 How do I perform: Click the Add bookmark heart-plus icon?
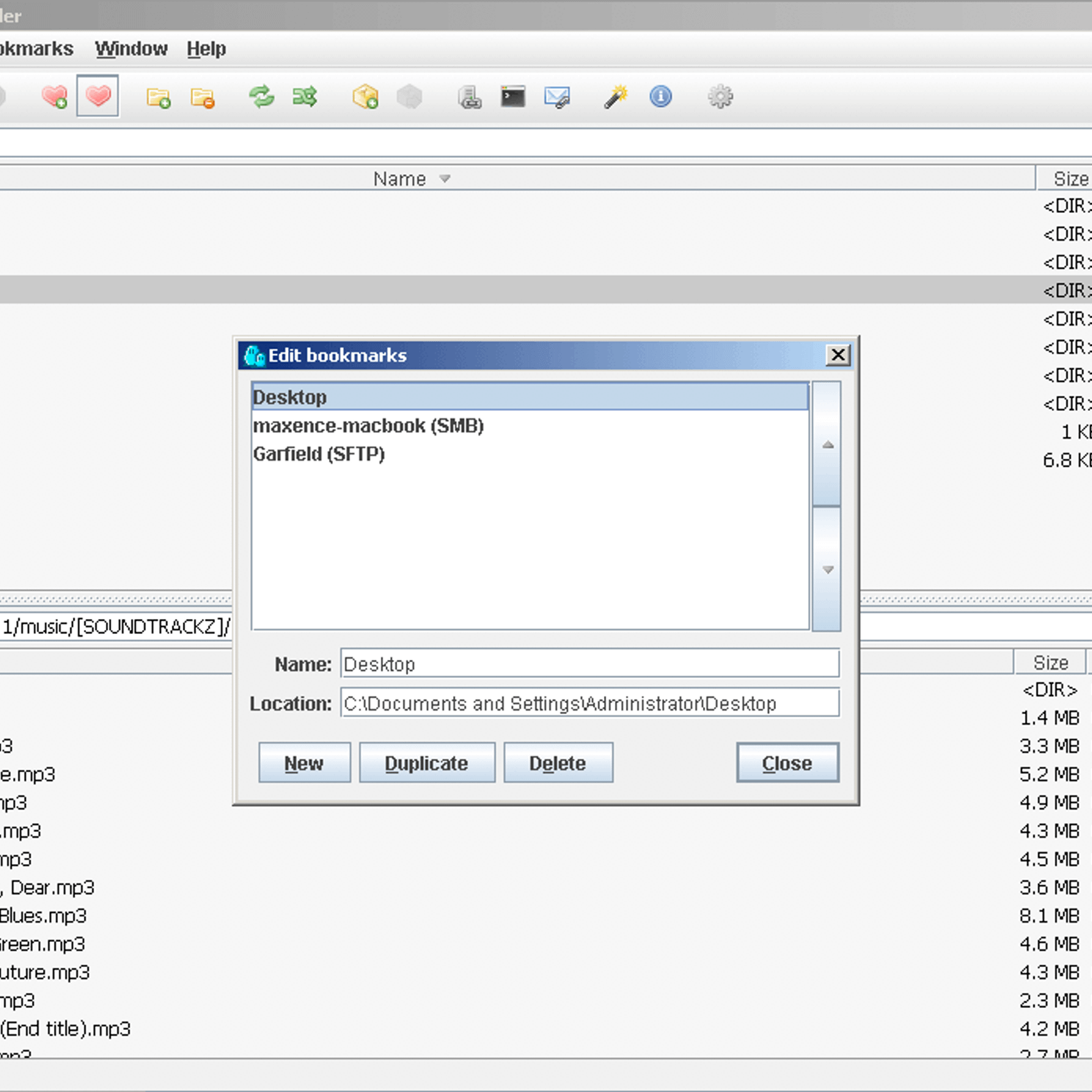pos(54,97)
